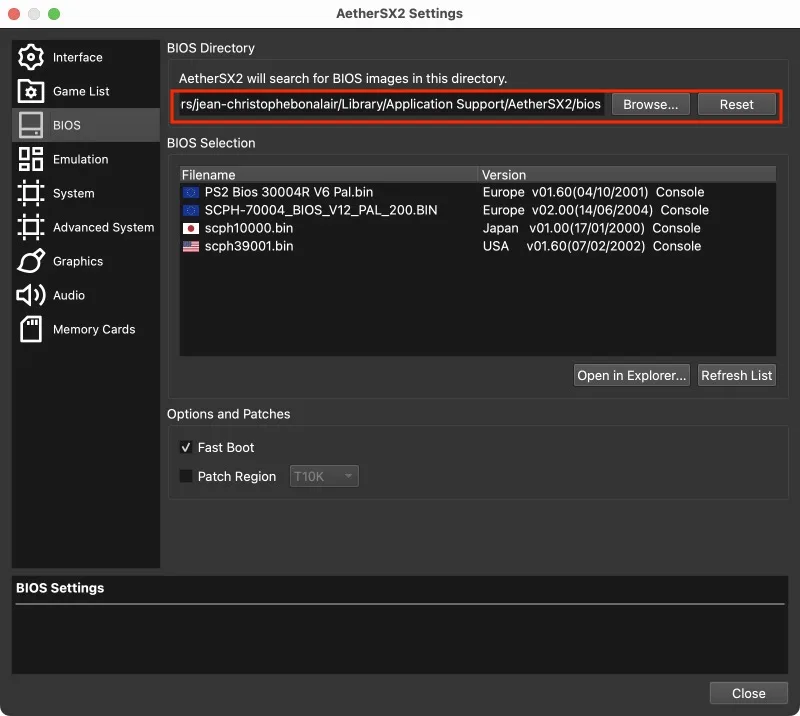Click the Refresh List button
The height and width of the screenshot is (716, 800).
(x=737, y=375)
